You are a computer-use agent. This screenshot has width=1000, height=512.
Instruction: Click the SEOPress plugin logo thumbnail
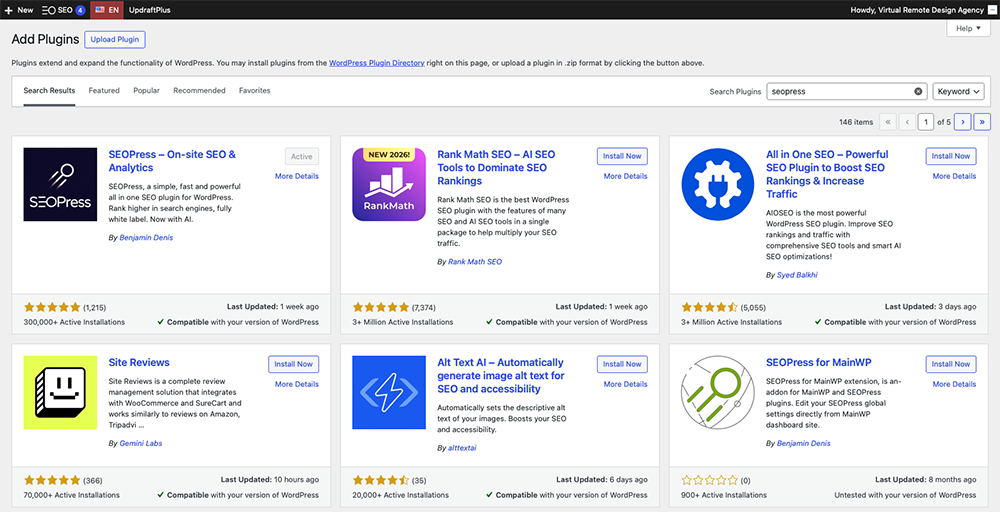pyautogui.click(x=60, y=184)
